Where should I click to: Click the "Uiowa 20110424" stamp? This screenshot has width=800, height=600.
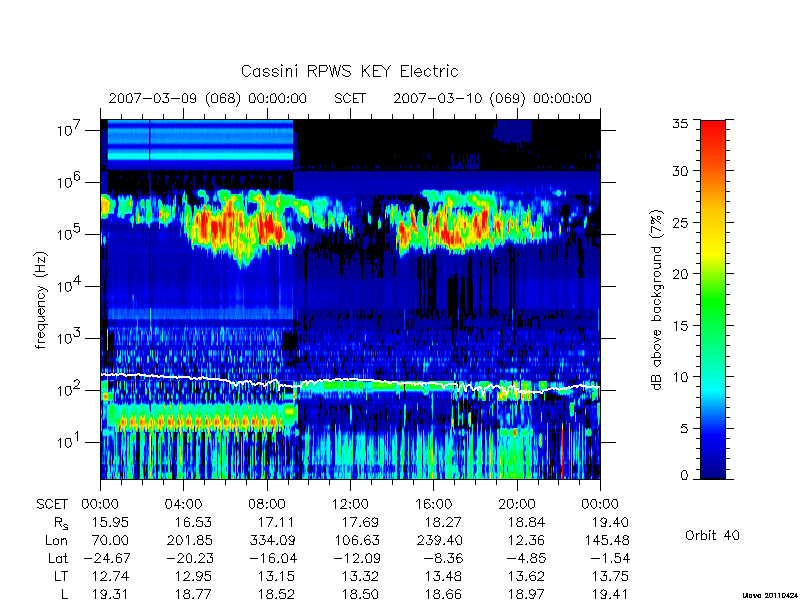[770, 595]
